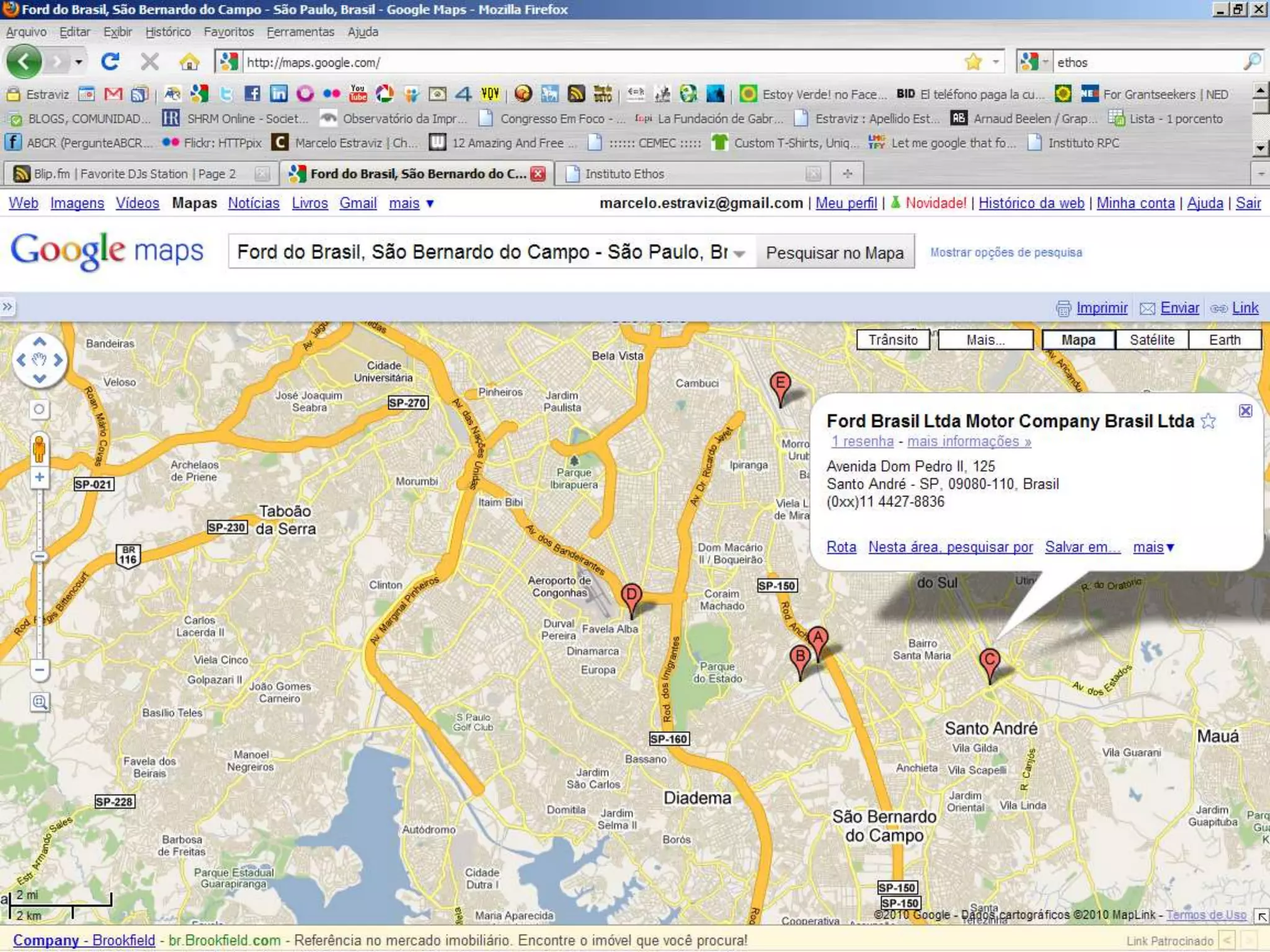Screen dimensions: 1270x952
Task: Toggle the Trânsito traffic layer
Action: click(x=892, y=340)
